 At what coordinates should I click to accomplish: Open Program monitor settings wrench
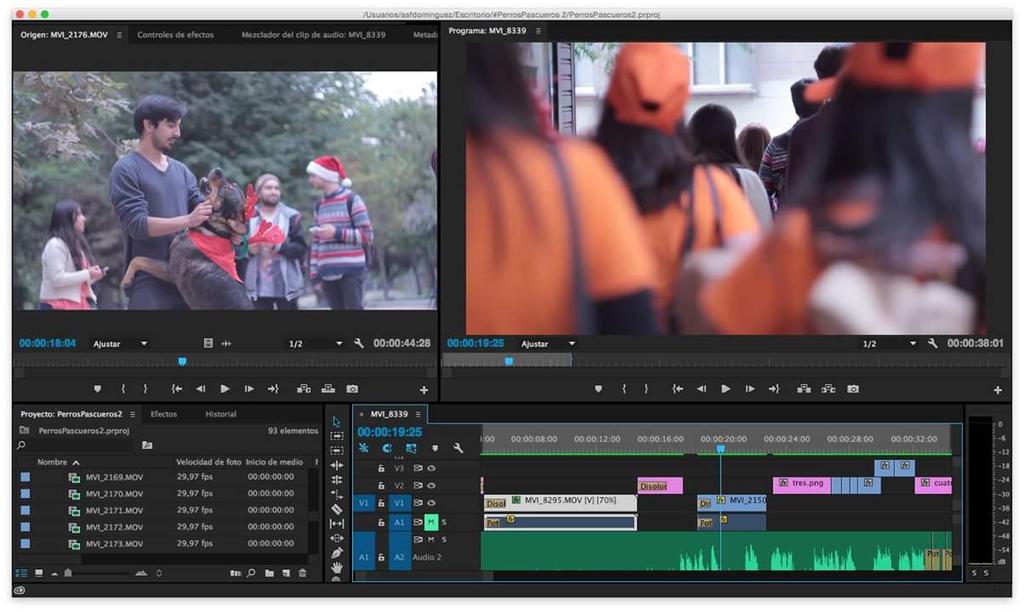pos(932,344)
